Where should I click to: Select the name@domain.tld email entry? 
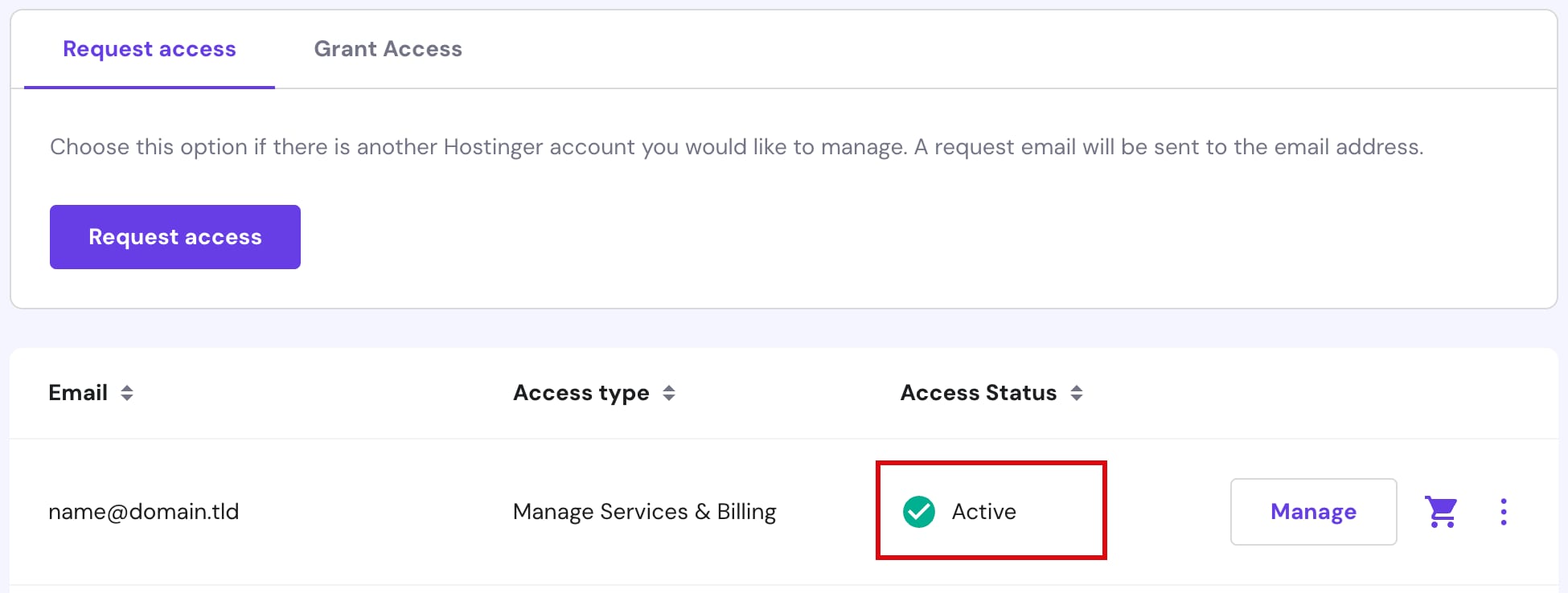[x=144, y=512]
